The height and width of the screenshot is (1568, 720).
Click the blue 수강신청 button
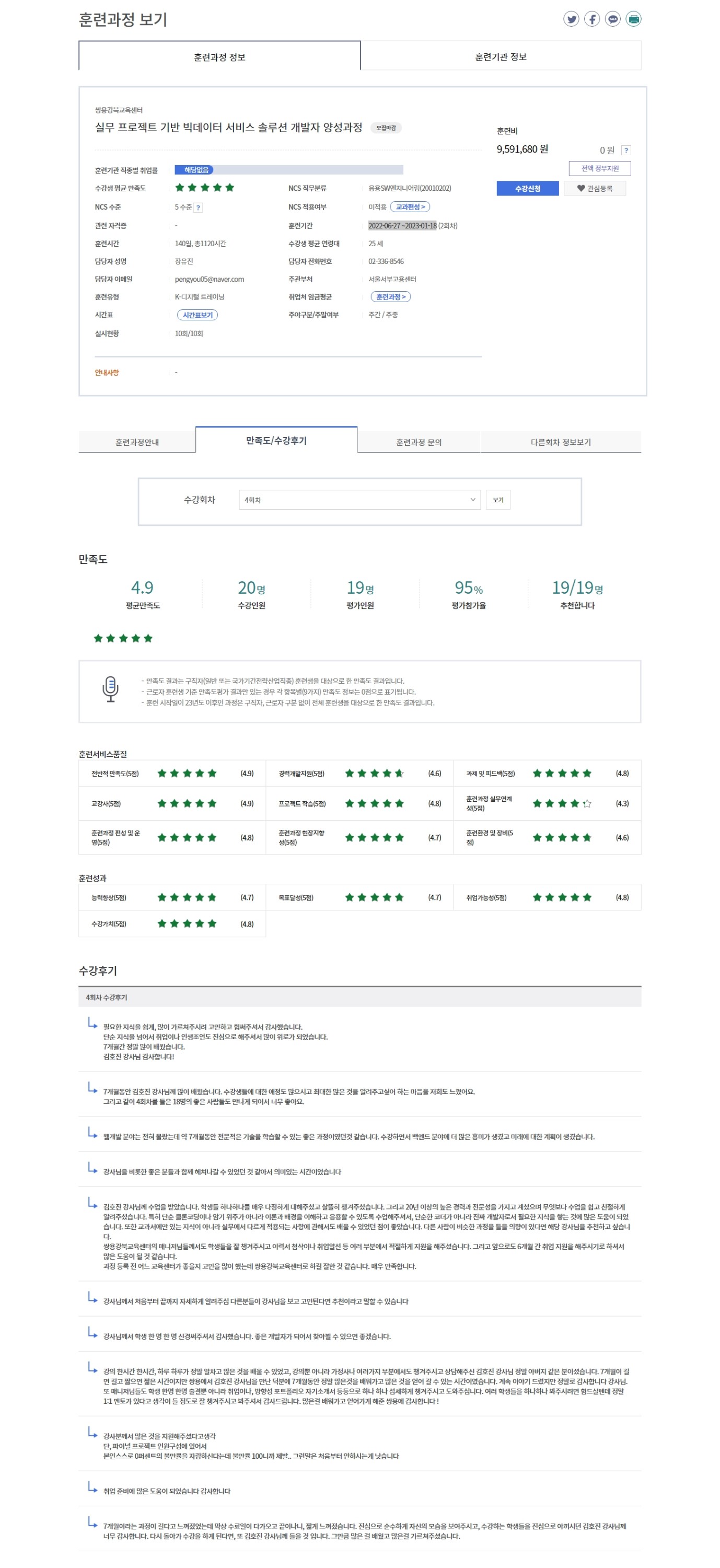(527, 189)
